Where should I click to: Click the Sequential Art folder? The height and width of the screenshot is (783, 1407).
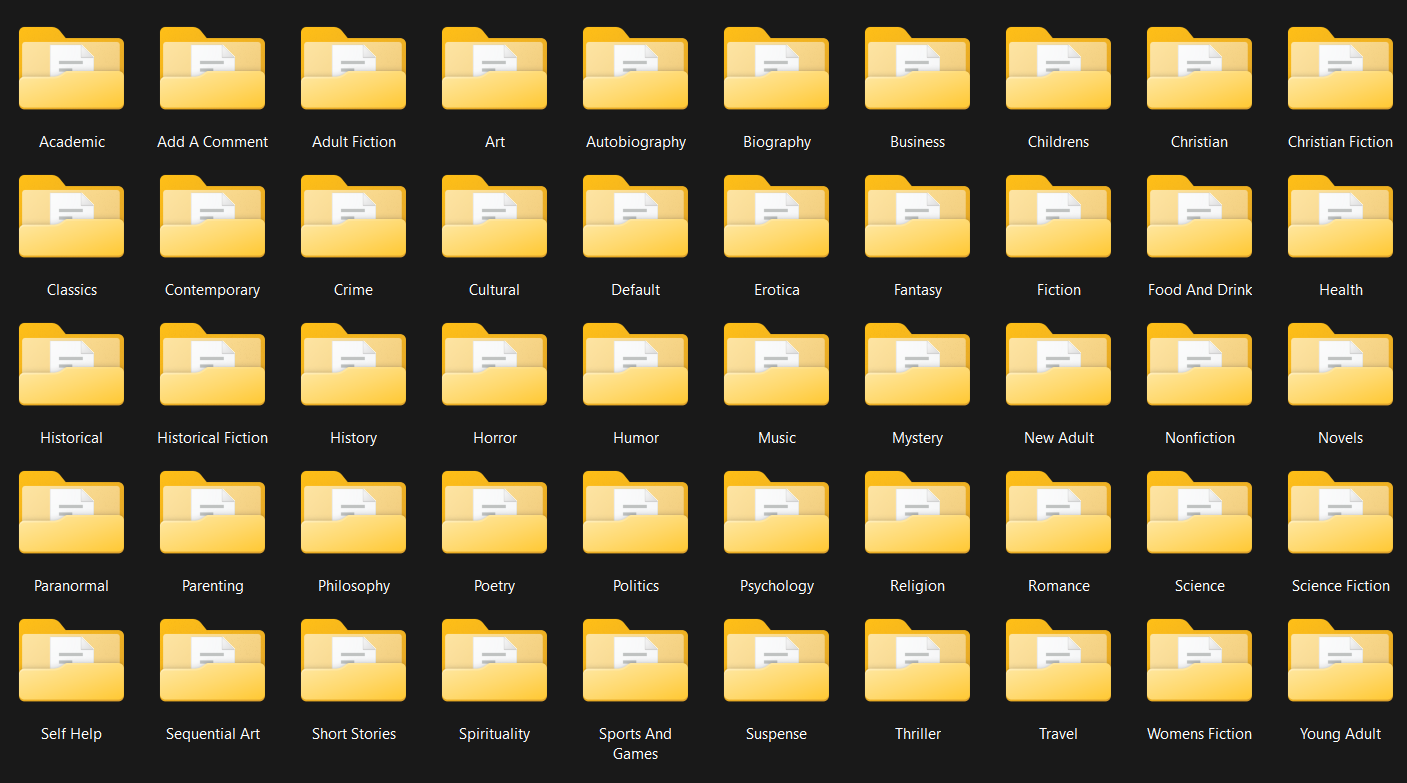[x=212, y=662]
